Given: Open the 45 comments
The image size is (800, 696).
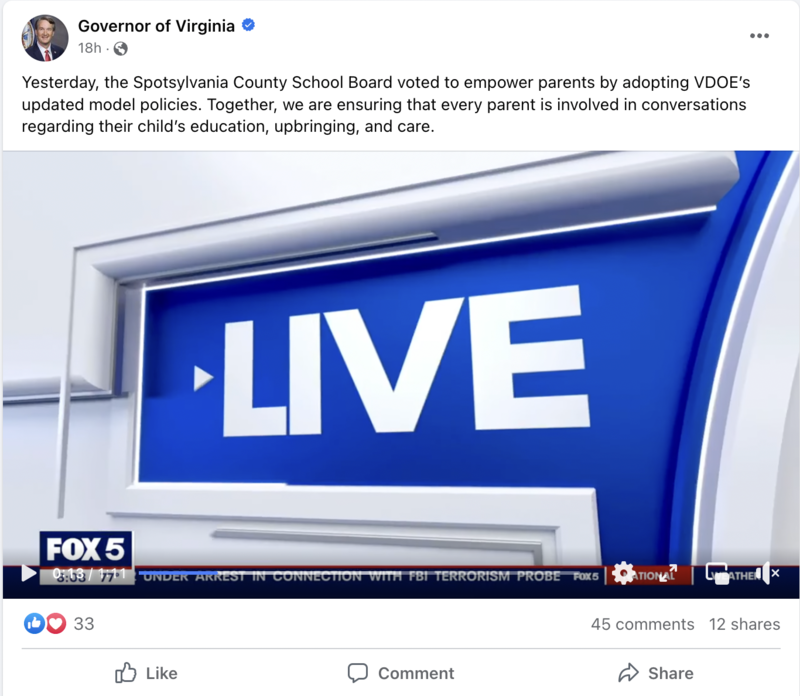Looking at the screenshot, I should (x=642, y=624).
